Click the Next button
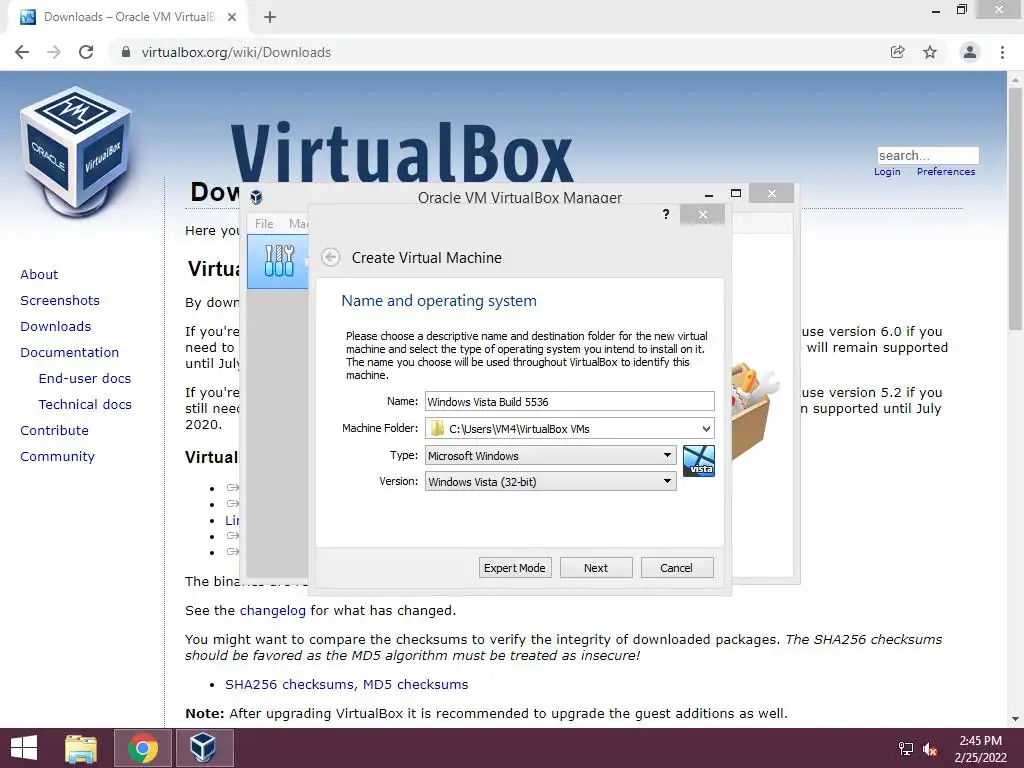Image resolution: width=1024 pixels, height=768 pixels. pyautogui.click(x=596, y=568)
